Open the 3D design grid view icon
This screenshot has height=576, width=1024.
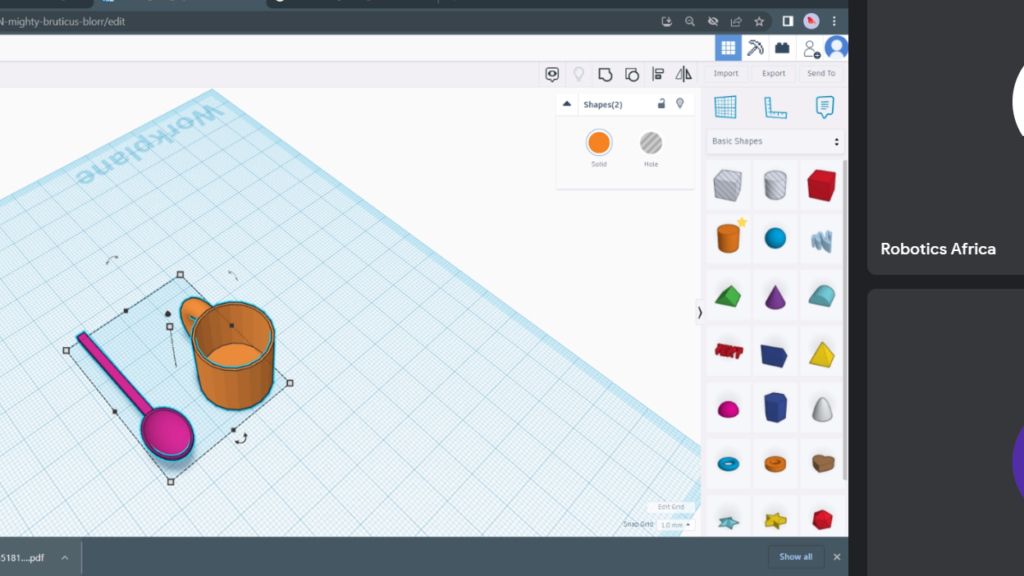pos(728,48)
